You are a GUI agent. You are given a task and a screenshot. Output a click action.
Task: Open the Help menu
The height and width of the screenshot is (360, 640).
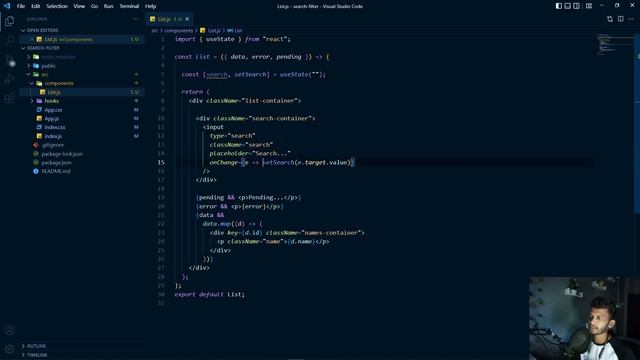[151, 6]
